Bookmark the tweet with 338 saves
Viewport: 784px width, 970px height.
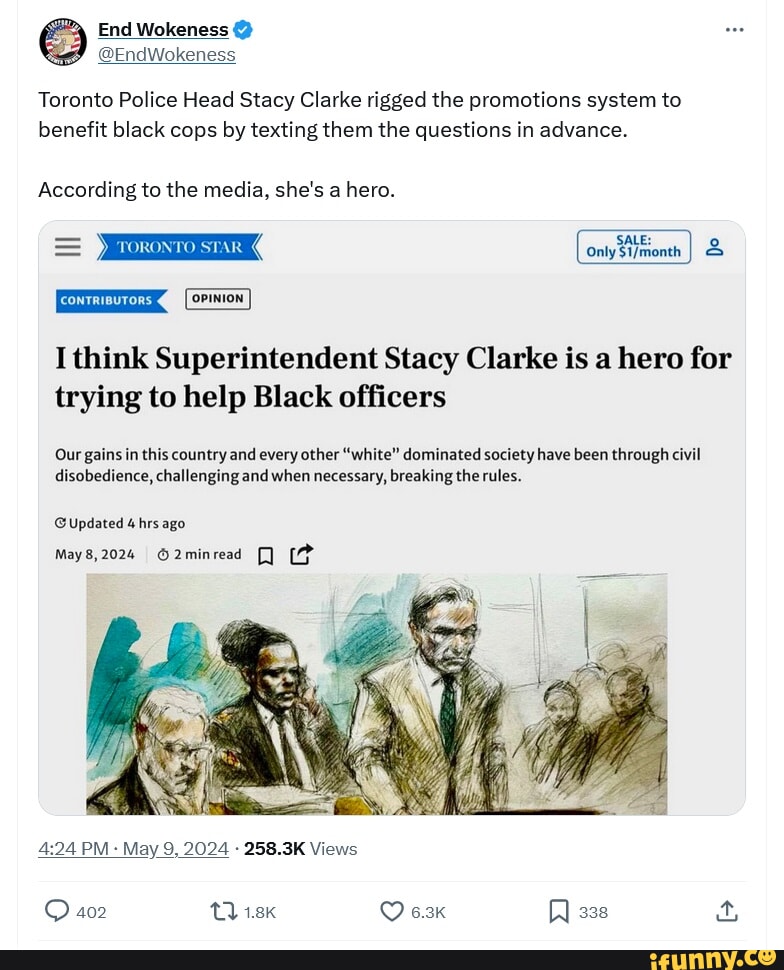559,911
